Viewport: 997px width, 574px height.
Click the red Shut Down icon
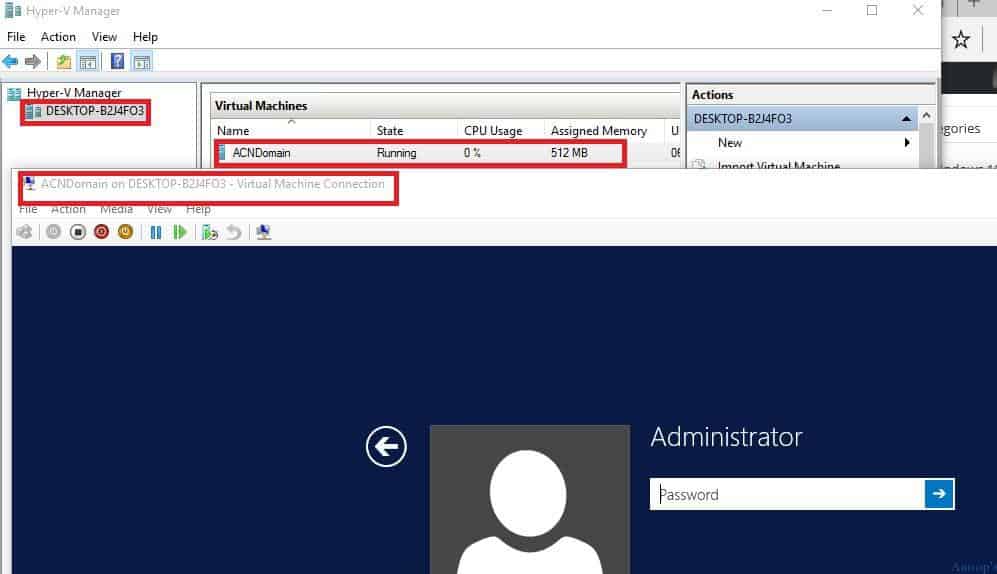[101, 232]
